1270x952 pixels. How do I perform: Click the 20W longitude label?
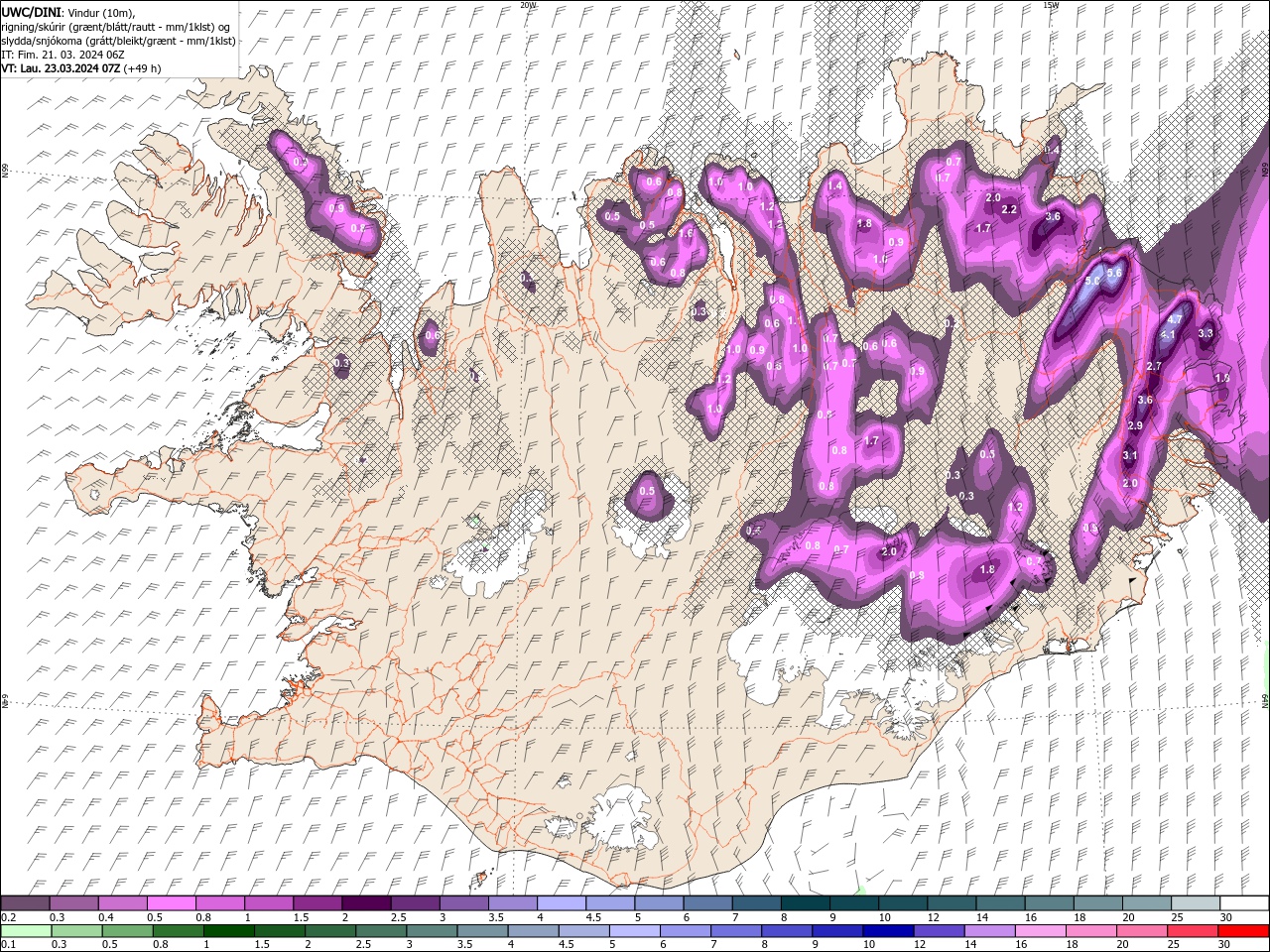pyautogui.click(x=528, y=5)
